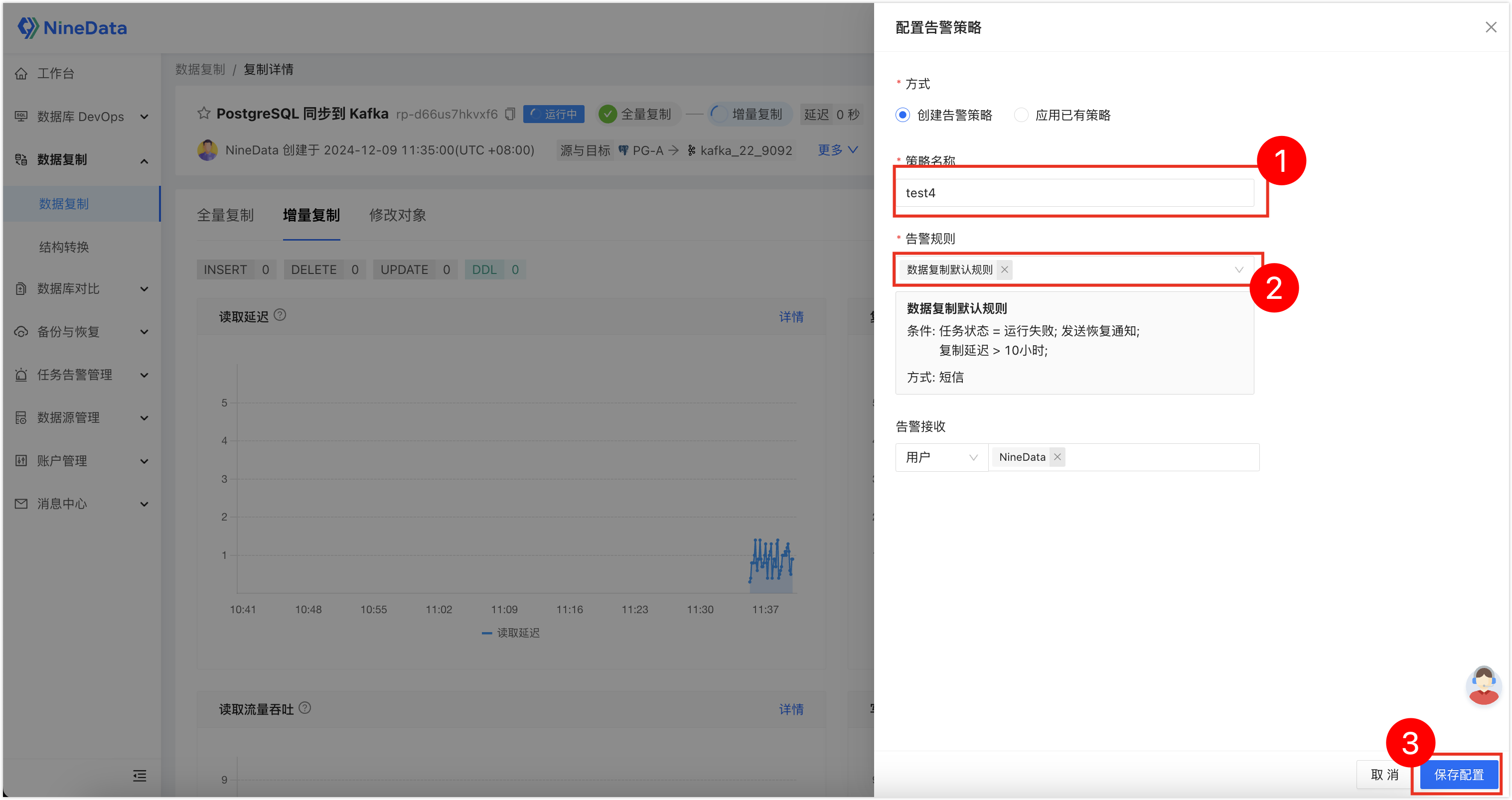This screenshot has width=1512, height=800.
Task: Expand the 备份与恢复 menu
Action: tap(145, 331)
